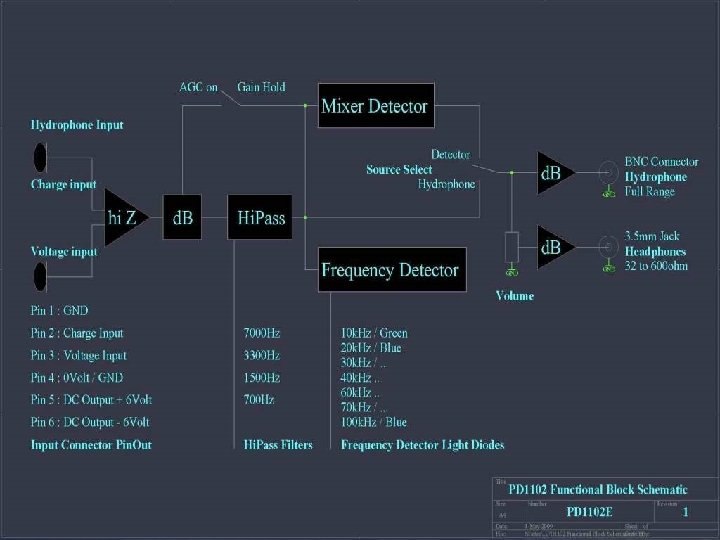Click the bold Headphones label
Image resolution: width=720 pixels, height=540 pixels.
(655, 251)
